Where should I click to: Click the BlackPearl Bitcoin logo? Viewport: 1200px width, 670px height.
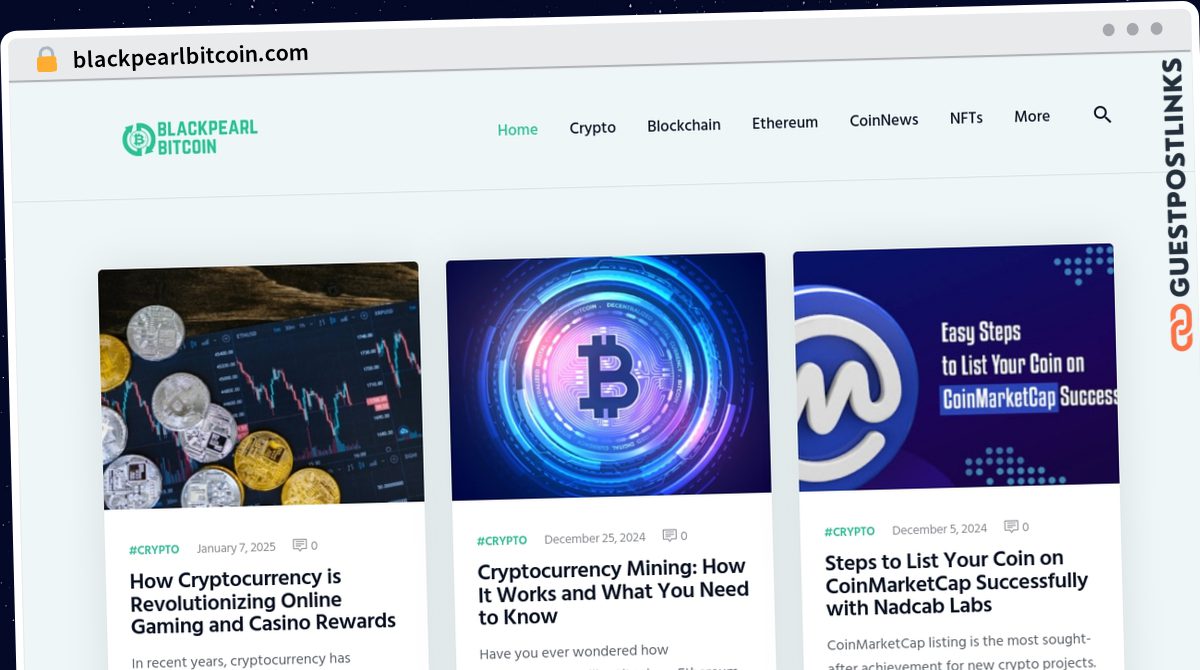(x=190, y=138)
